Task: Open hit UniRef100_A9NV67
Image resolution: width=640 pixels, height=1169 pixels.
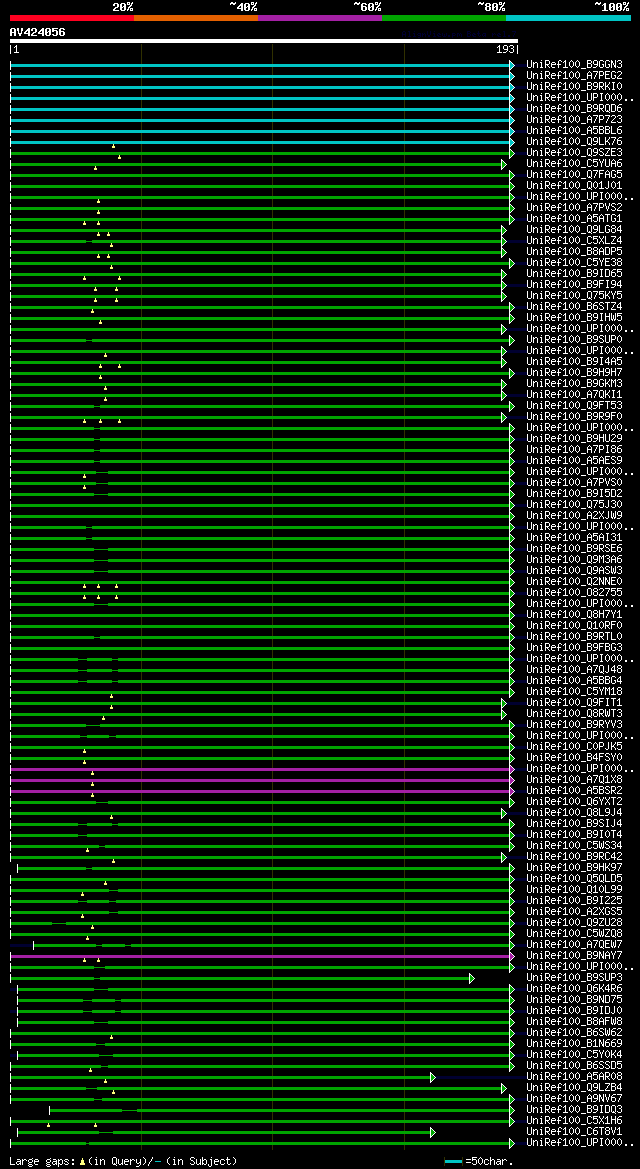Action: click(574, 1100)
